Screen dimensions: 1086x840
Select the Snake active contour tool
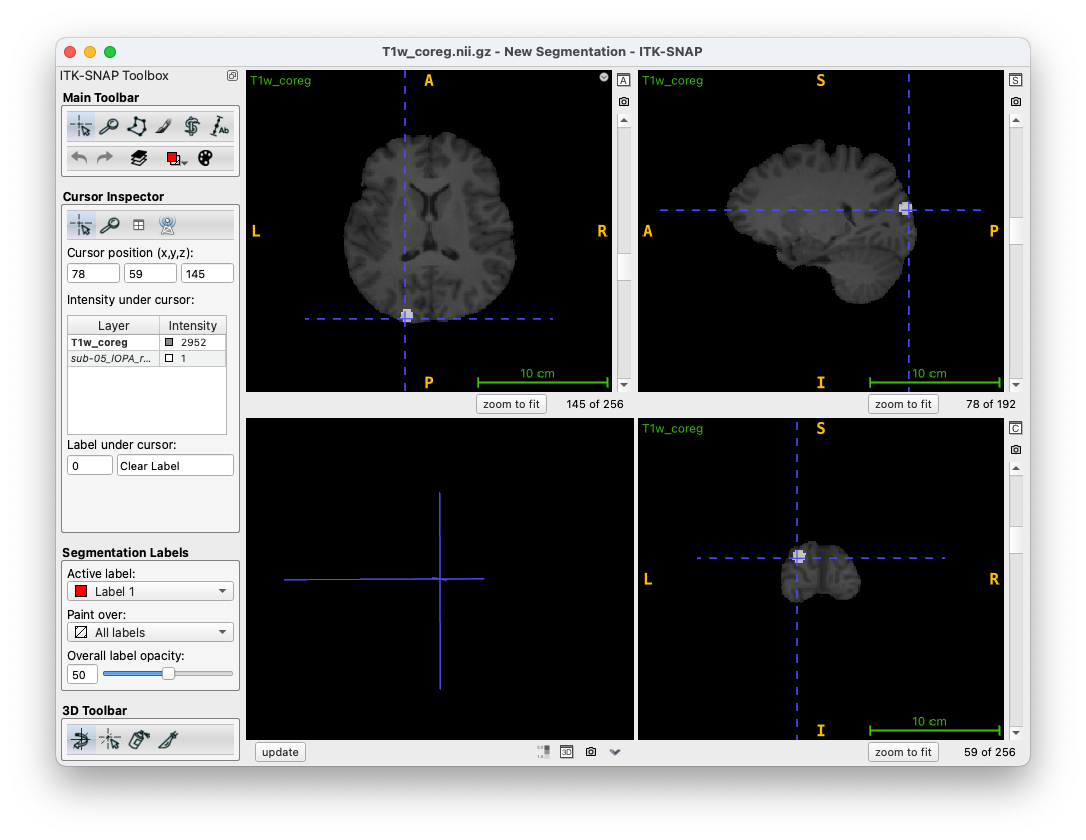point(192,127)
